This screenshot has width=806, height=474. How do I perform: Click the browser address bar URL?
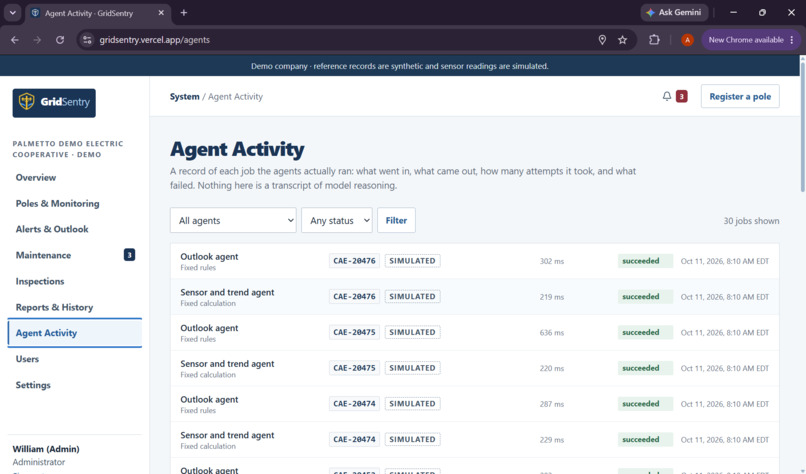click(x=155, y=40)
